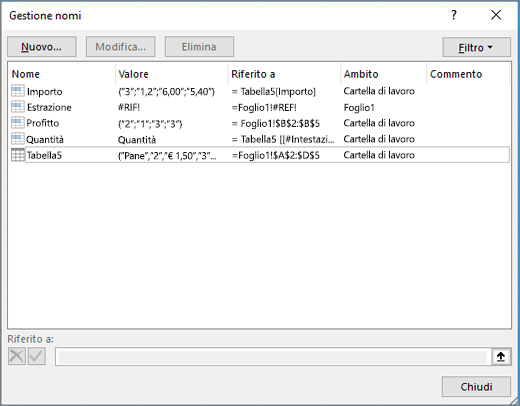Click the {"3";"1,2";"6,00";"5,40"} value

coord(166,91)
